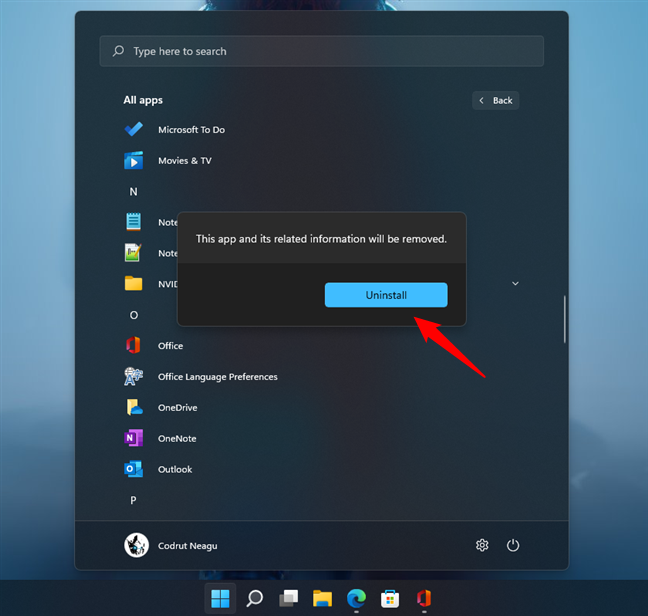648x616 pixels.
Task: Go back using the Back button
Action: pyautogui.click(x=496, y=100)
